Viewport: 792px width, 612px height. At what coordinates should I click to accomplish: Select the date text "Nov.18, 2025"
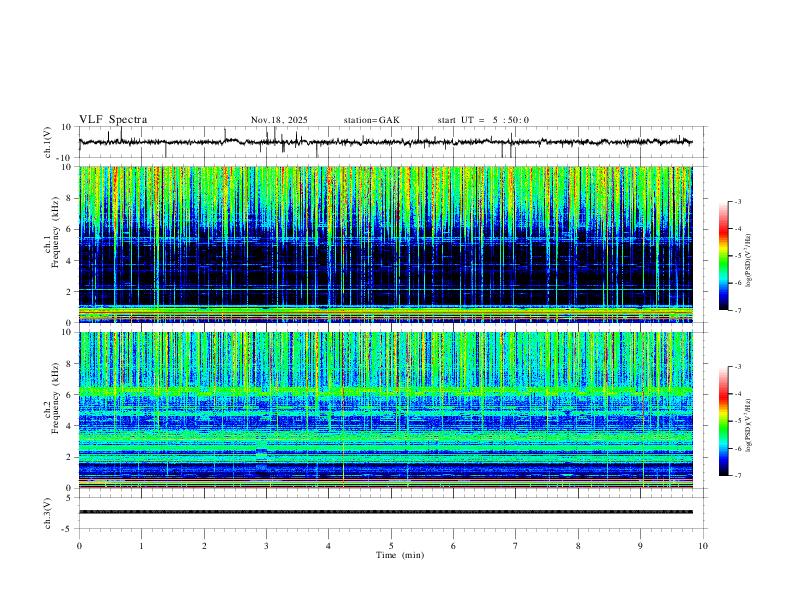[279, 120]
